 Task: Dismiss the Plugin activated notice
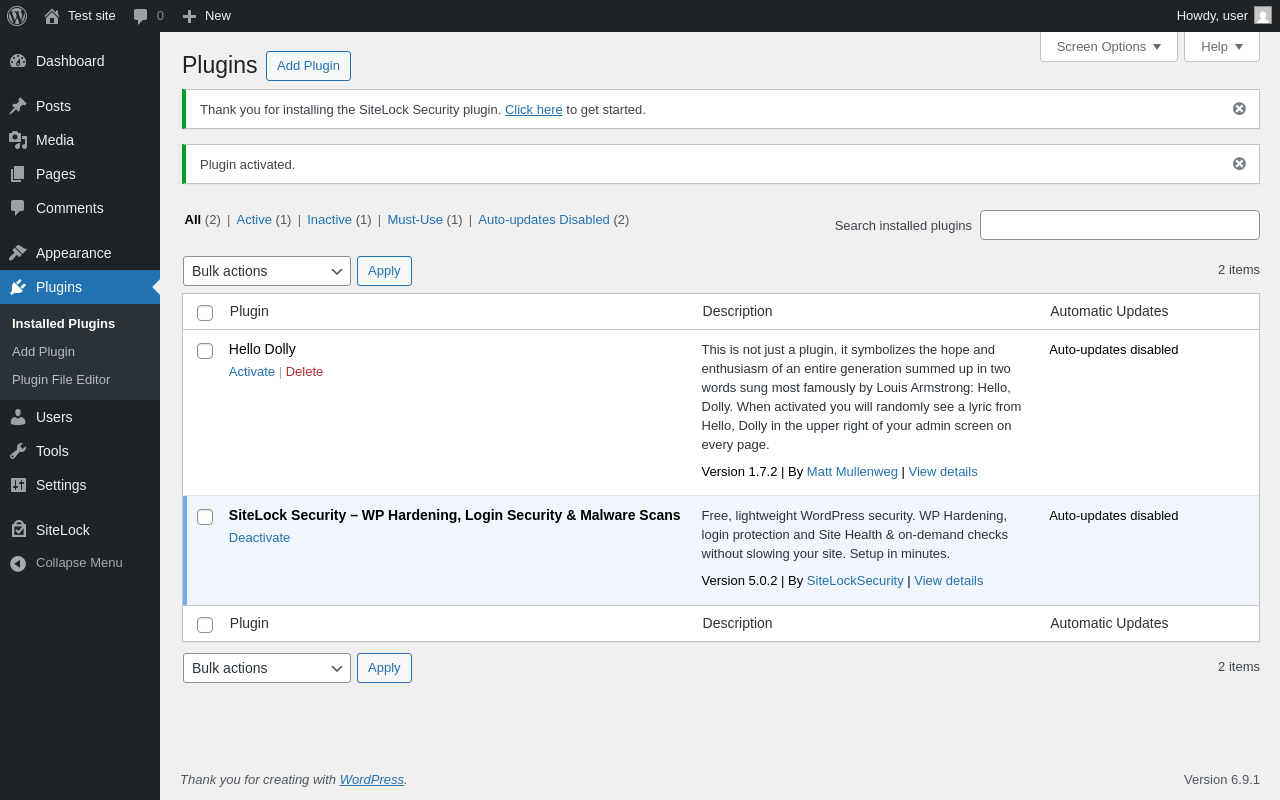click(1239, 164)
